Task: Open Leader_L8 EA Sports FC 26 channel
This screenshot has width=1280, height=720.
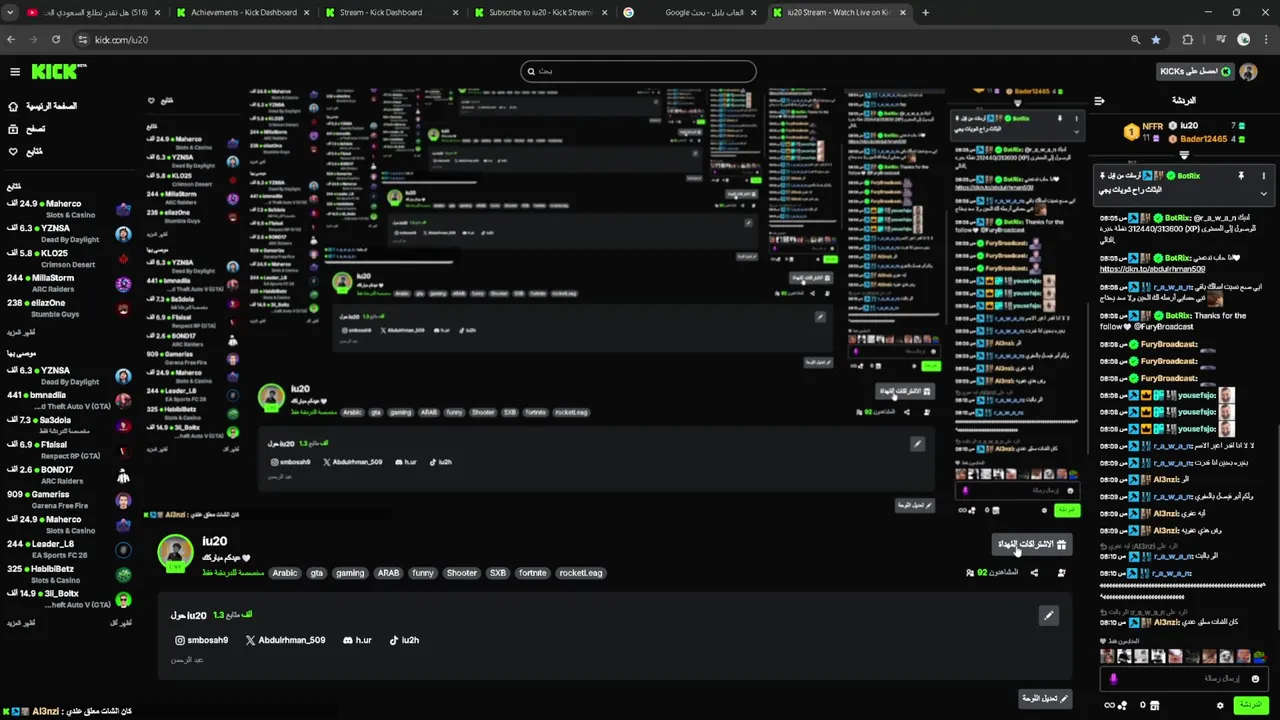Action: (x=68, y=549)
